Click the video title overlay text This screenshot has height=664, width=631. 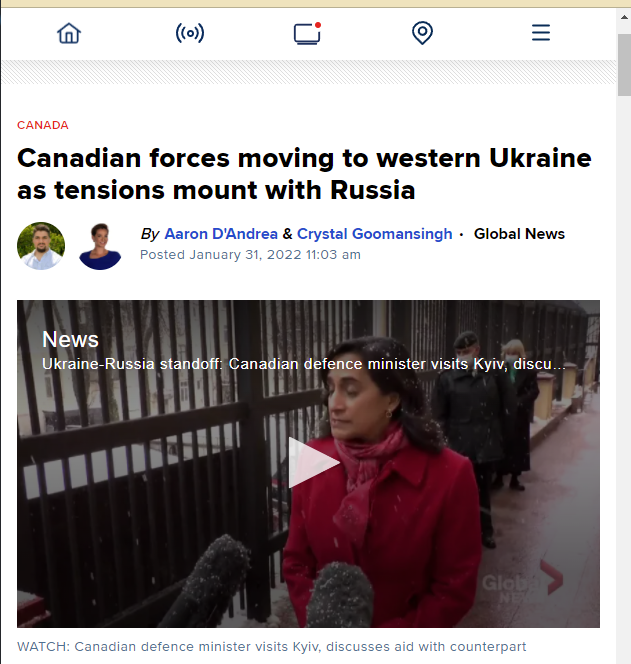[x=304, y=364]
